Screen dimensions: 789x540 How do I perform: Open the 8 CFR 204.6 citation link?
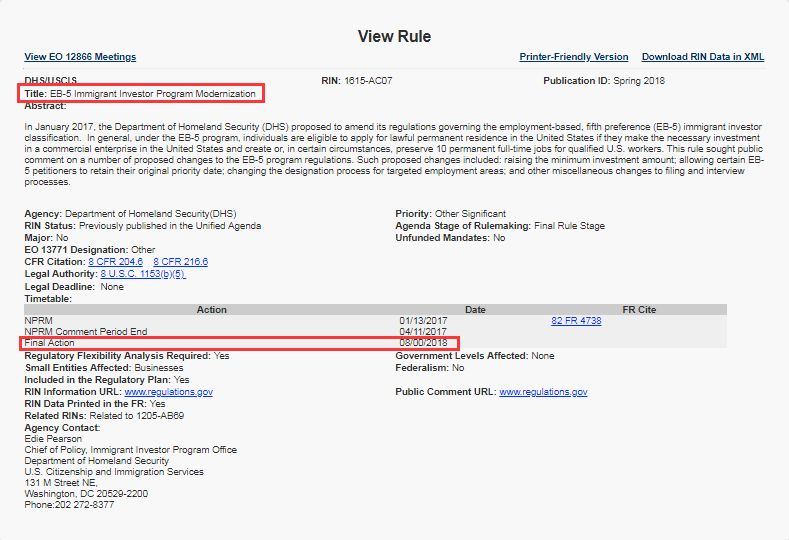116,262
